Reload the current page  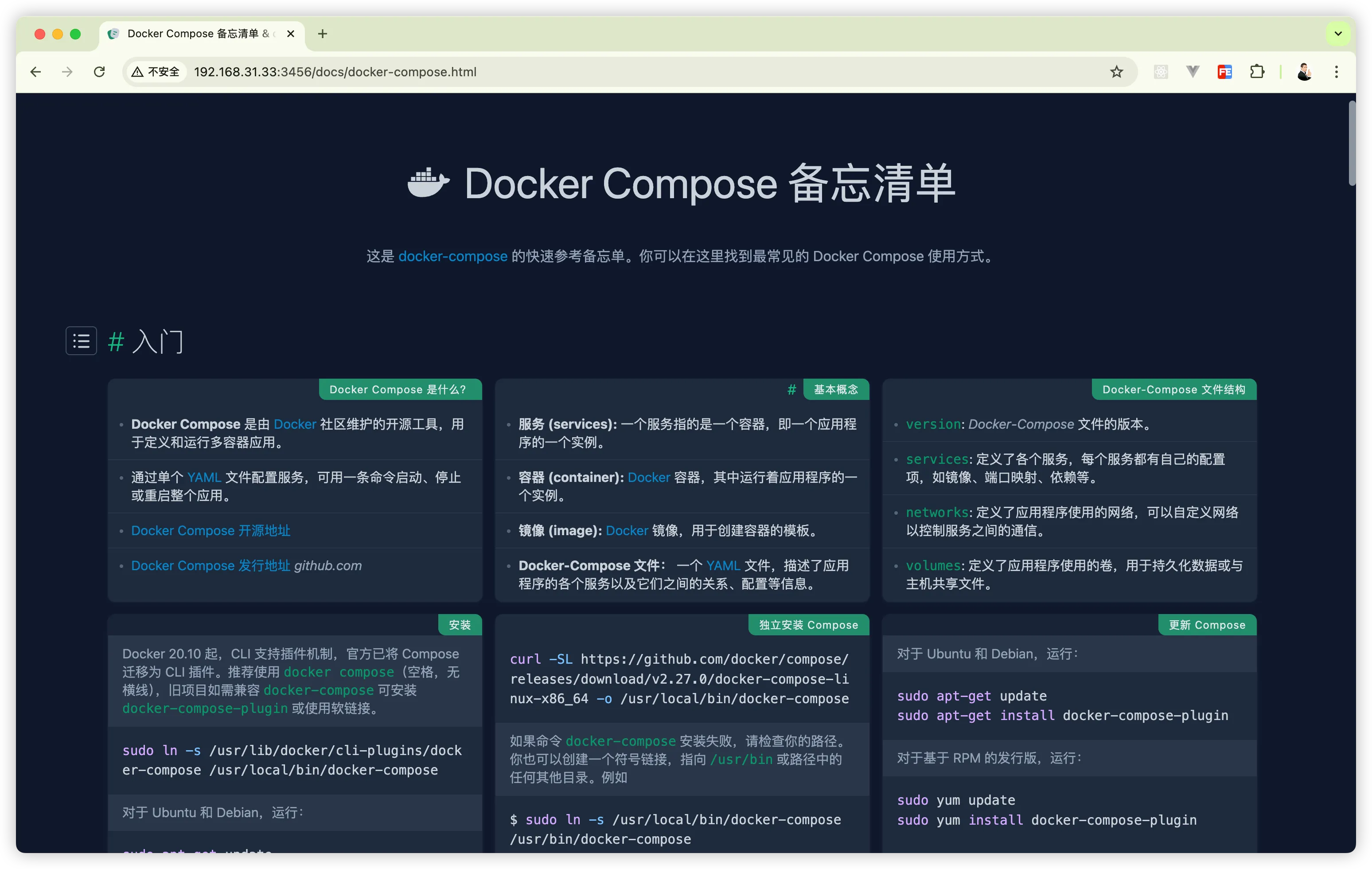[x=99, y=72]
